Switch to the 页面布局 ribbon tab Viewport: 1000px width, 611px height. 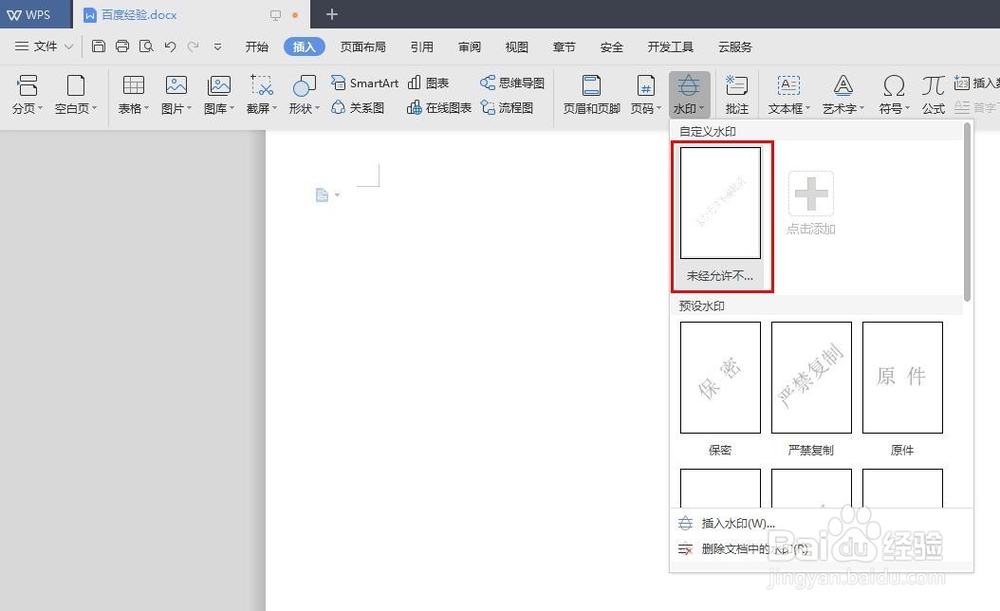click(x=364, y=46)
